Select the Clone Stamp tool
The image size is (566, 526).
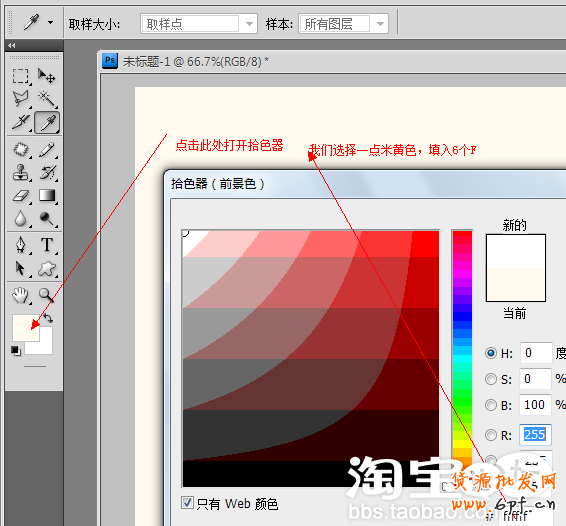[x=21, y=173]
